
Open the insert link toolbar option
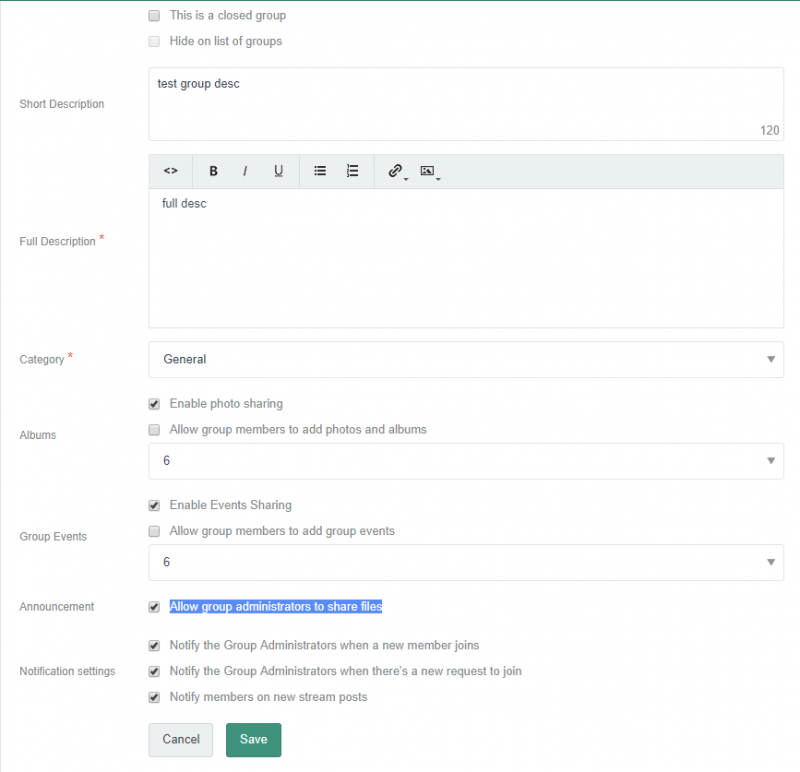point(396,171)
